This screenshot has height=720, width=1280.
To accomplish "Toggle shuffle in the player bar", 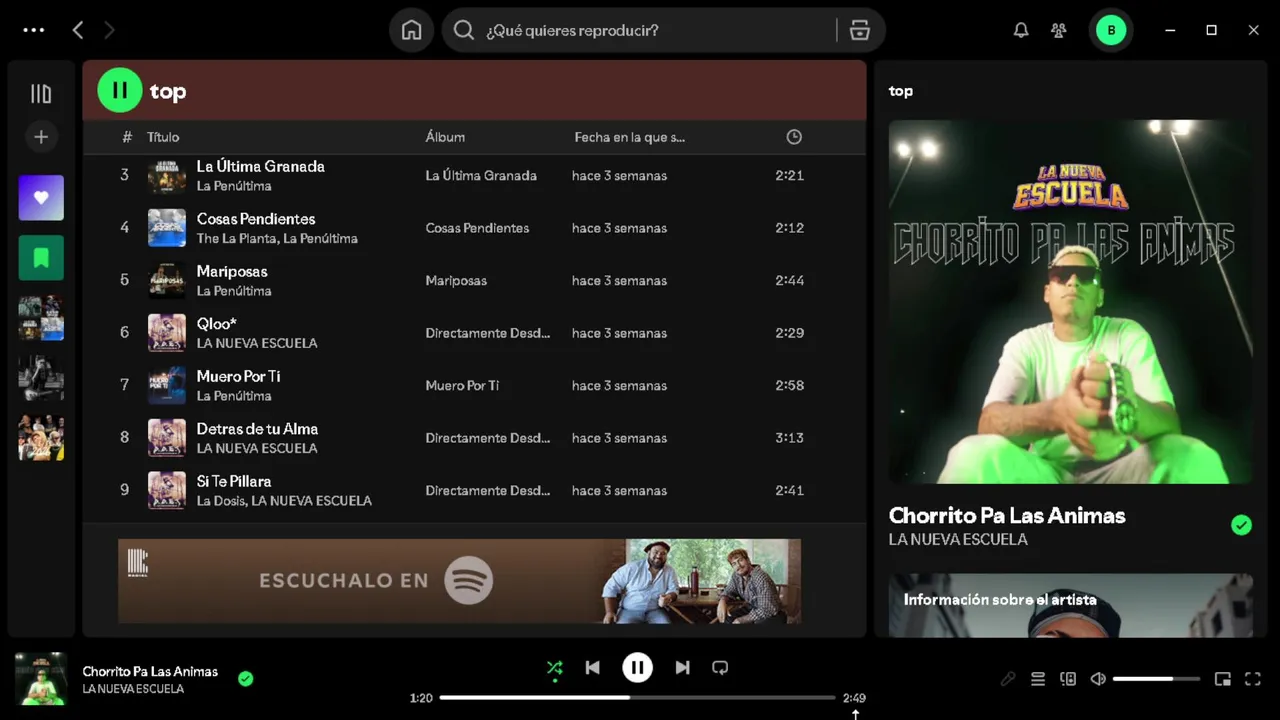I will (555, 668).
